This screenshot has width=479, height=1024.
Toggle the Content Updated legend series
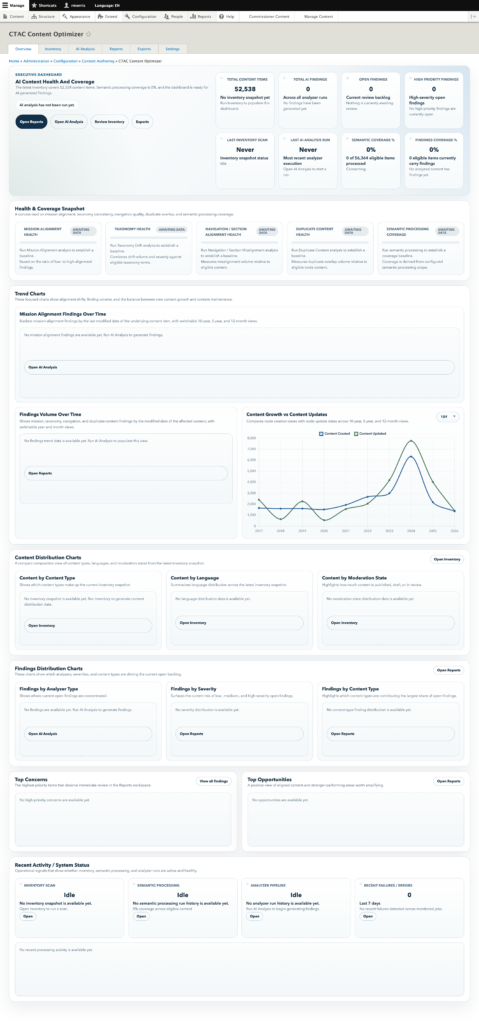[x=370, y=434]
